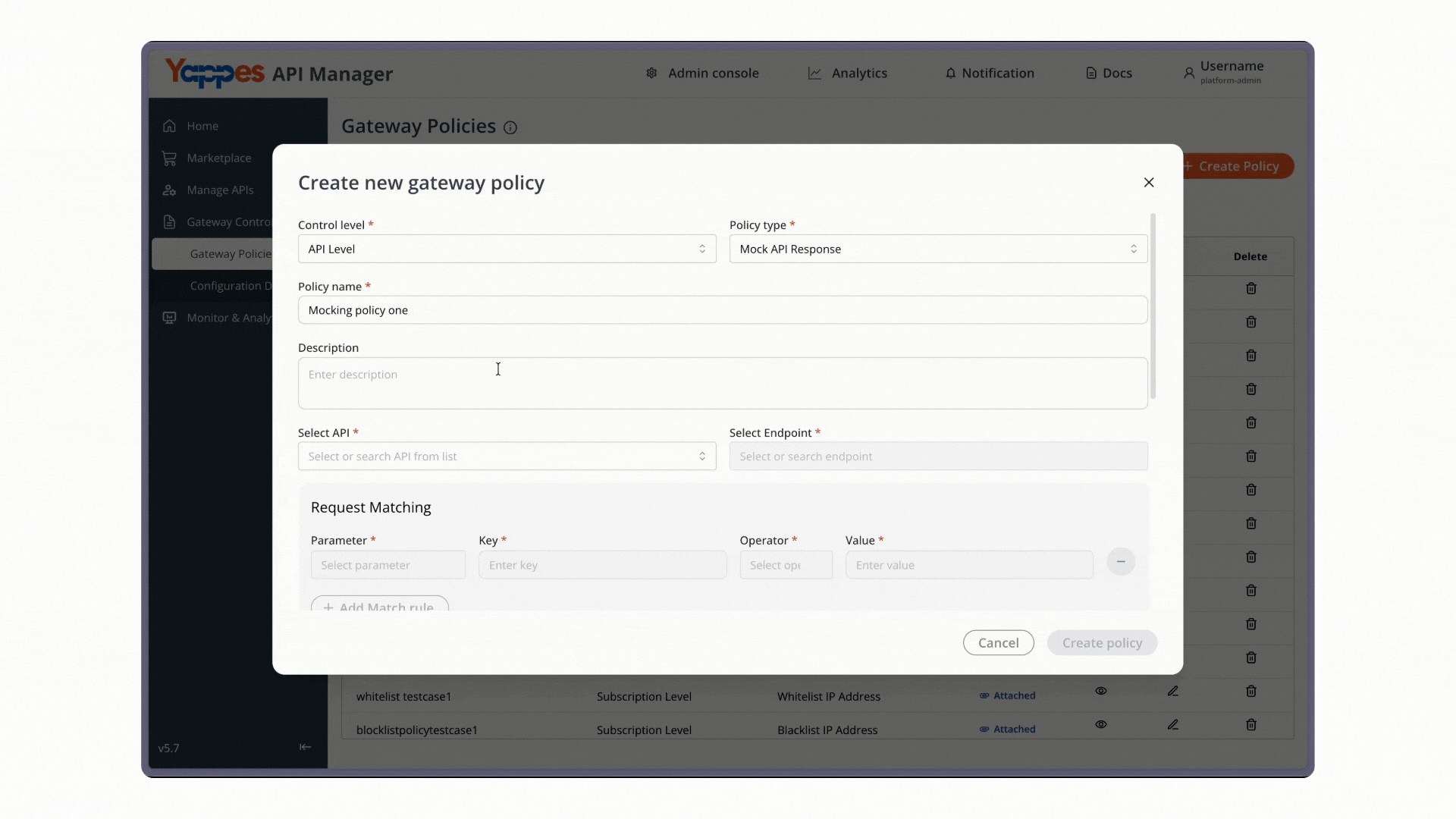
Task: Click Monitor & Analytics monitor icon
Action: 169,318
